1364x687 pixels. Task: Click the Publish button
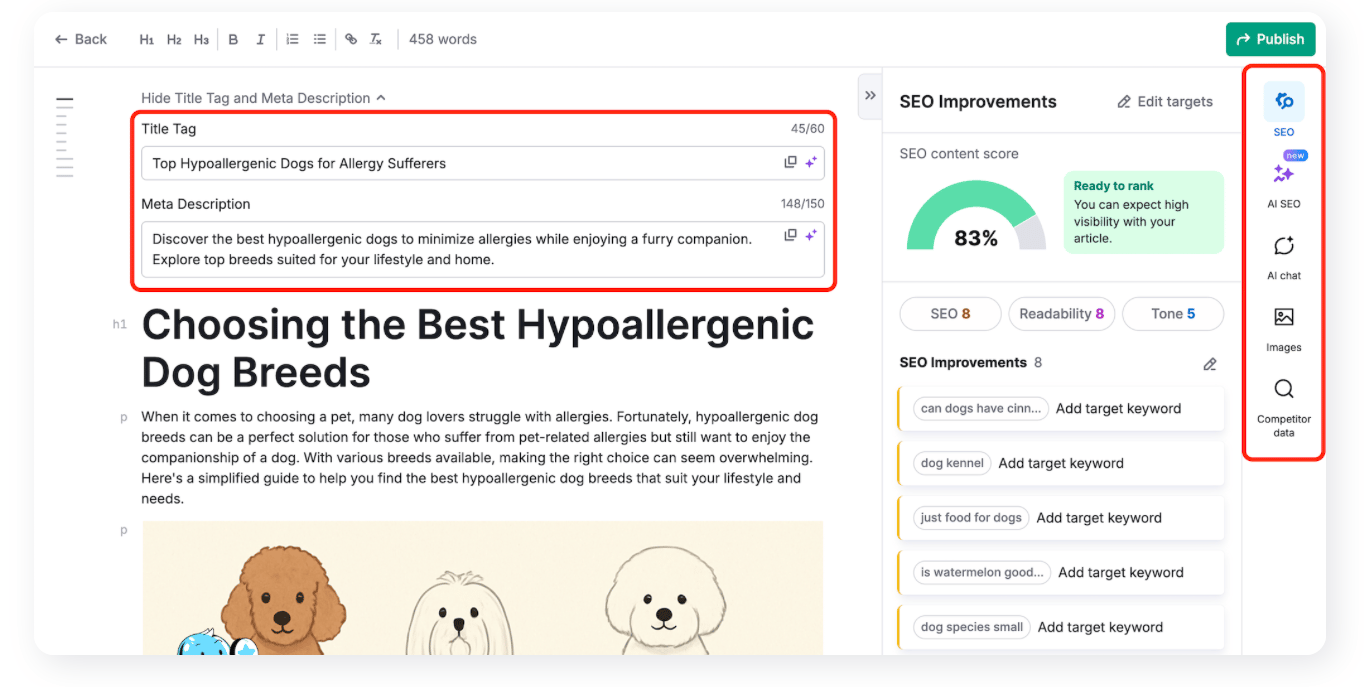point(1270,39)
